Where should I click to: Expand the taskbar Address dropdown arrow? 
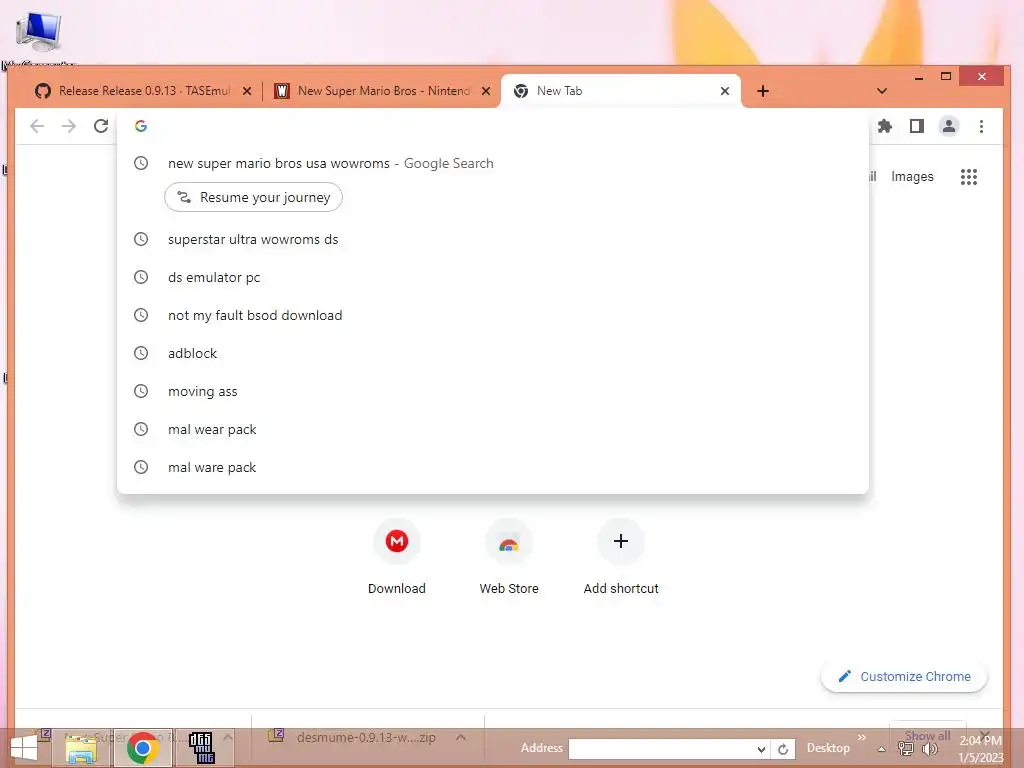coord(761,749)
